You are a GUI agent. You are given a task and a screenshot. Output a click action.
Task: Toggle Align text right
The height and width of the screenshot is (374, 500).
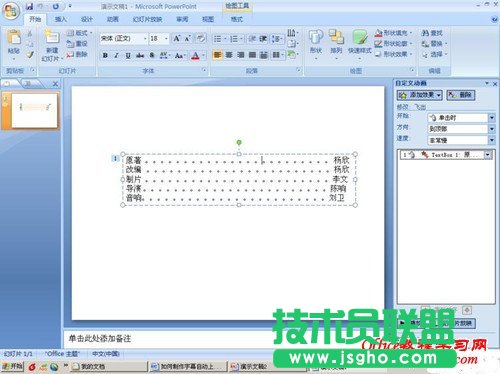[241, 55]
